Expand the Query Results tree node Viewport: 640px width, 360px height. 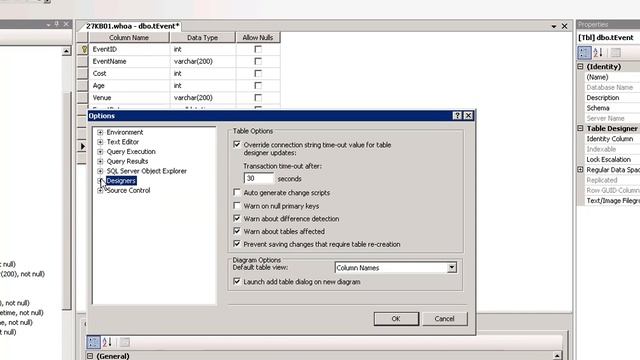pos(100,161)
